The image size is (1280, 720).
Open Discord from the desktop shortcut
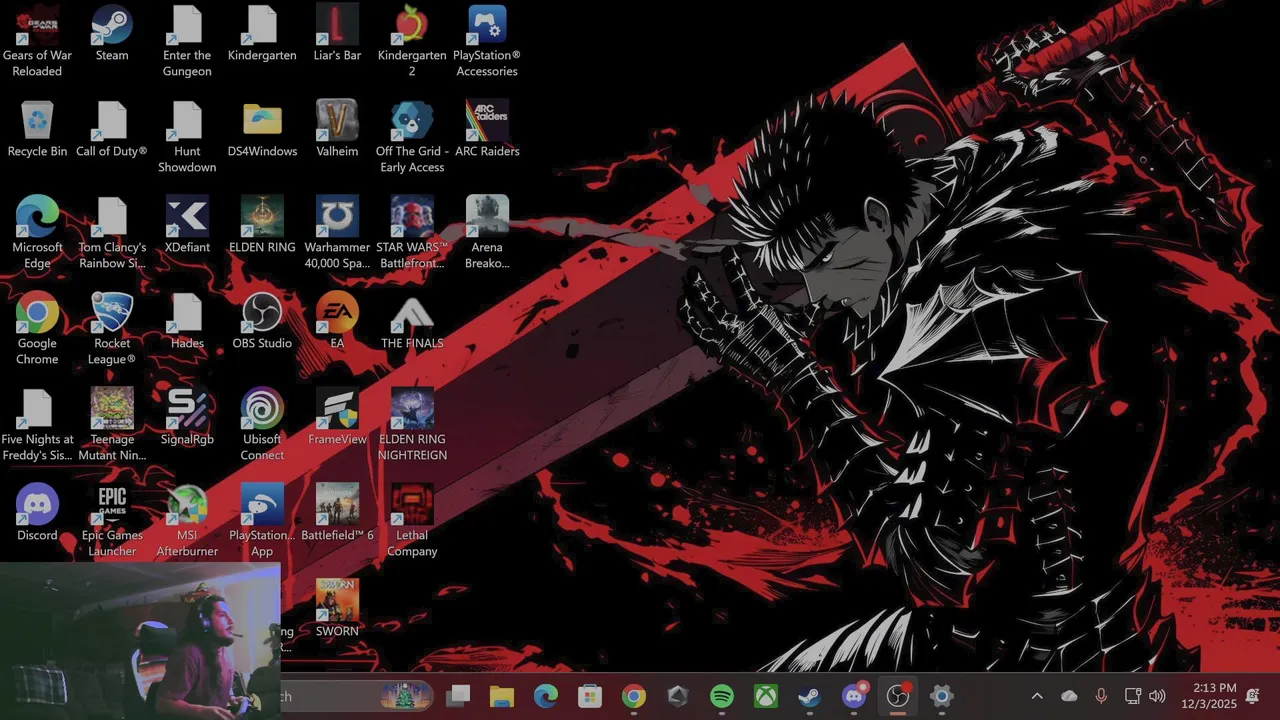(x=37, y=514)
